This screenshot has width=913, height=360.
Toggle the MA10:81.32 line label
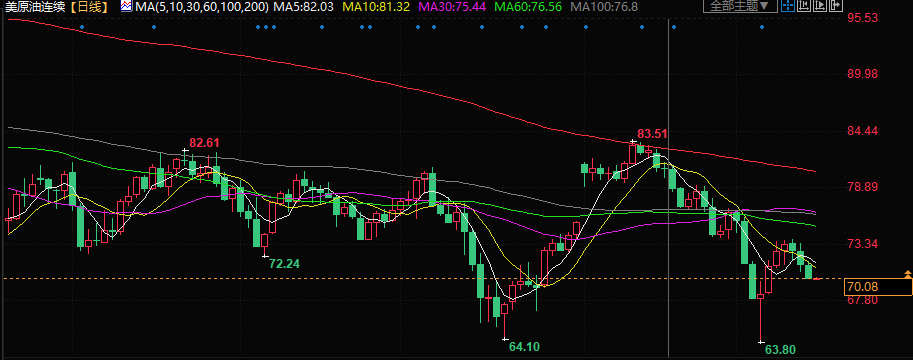tap(376, 7)
